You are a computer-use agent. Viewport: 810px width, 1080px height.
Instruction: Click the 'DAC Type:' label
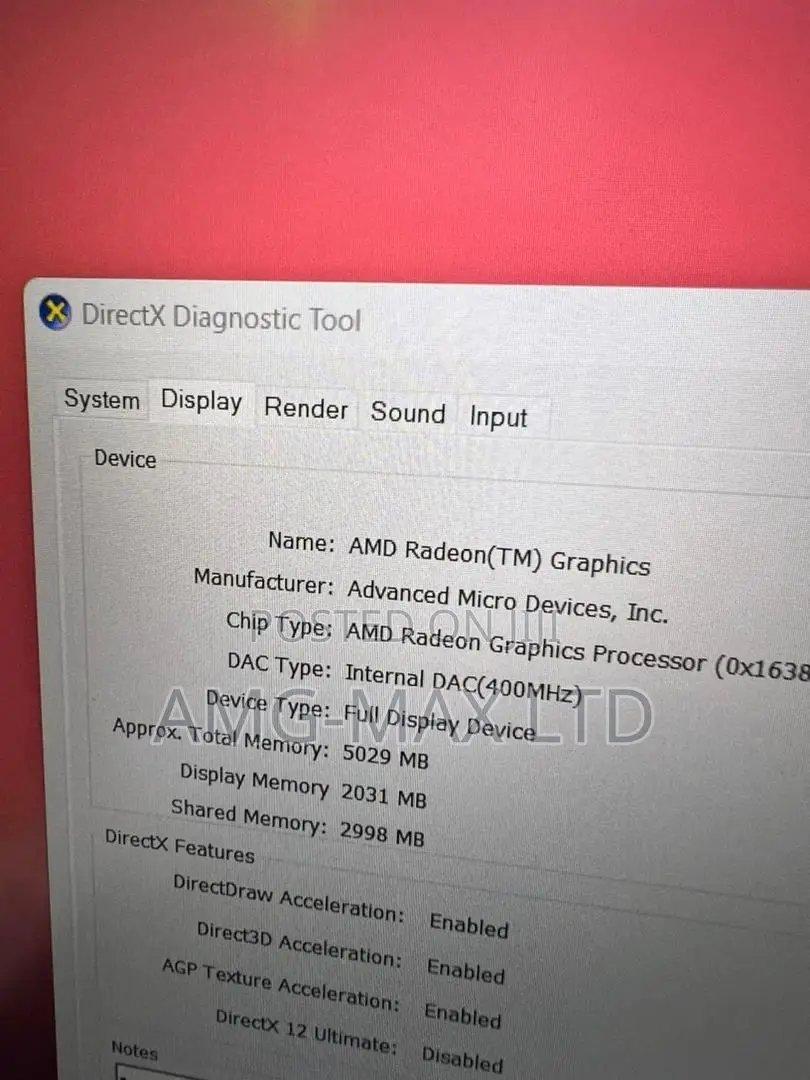(279, 665)
